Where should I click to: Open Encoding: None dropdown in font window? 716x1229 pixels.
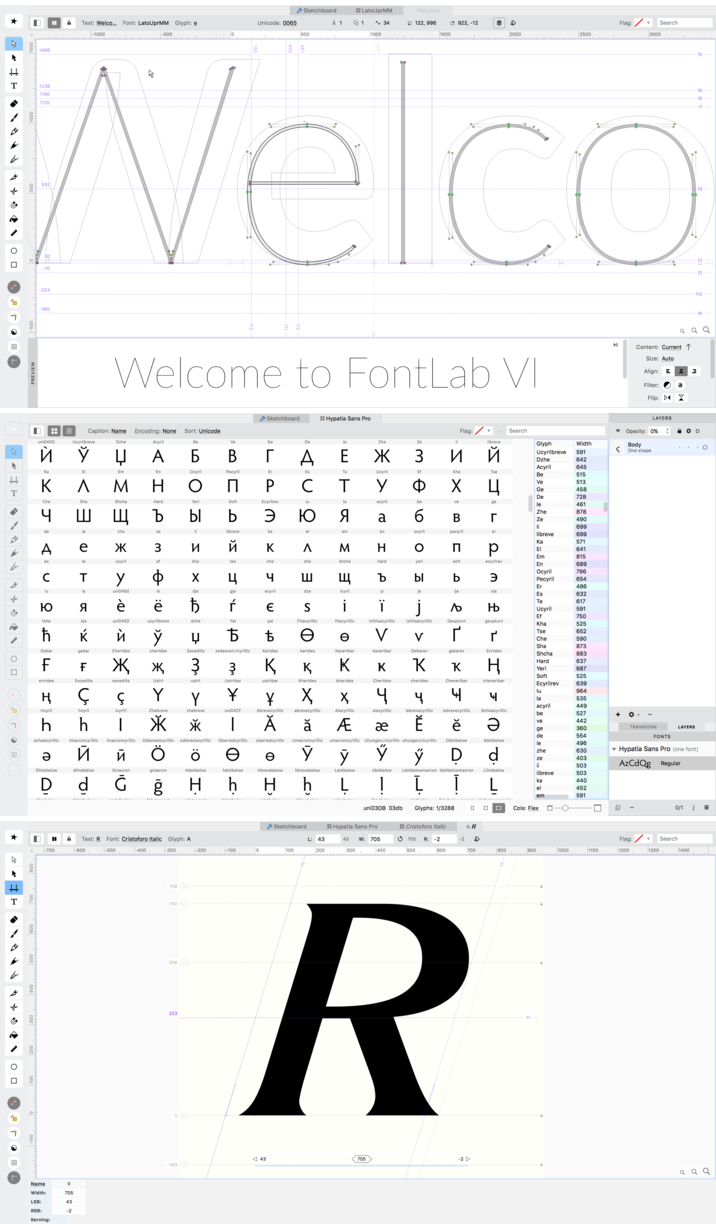(169, 431)
